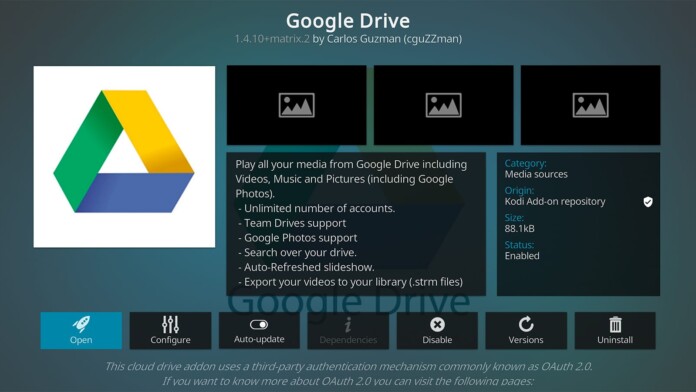Screen dimensions: 696x392
Task: Uninstall the add-on with trash button
Action: click(615, 330)
